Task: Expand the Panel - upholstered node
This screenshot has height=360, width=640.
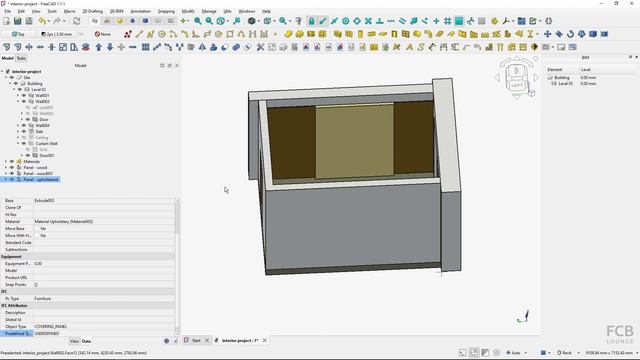Action: 6,180
